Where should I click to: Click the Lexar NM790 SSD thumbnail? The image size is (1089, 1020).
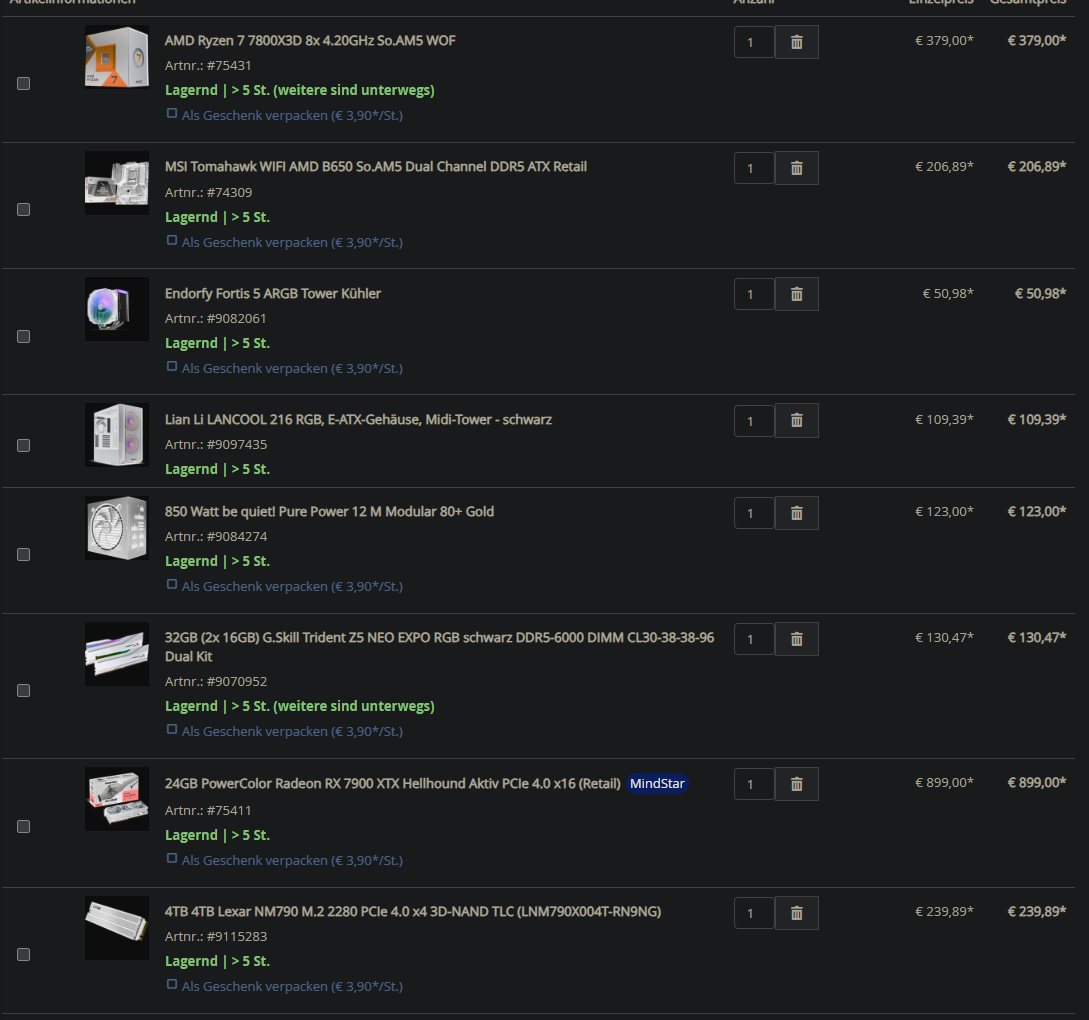[117, 928]
